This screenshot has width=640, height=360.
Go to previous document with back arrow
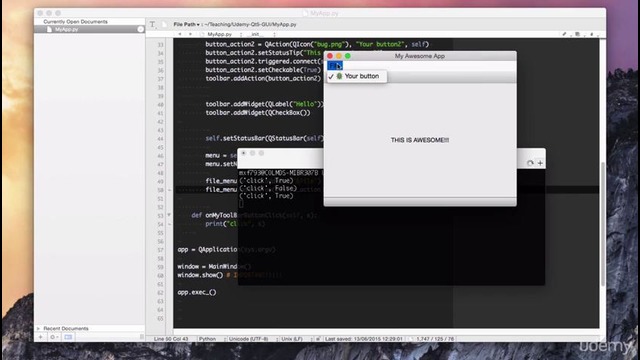tap(180, 34)
